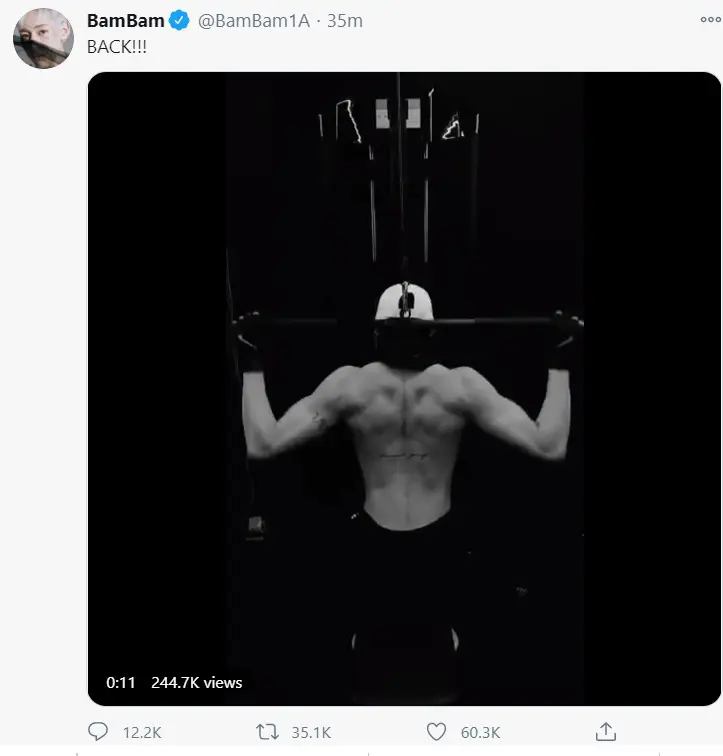Play the video by clicking its center
The image size is (723, 756).
(x=404, y=389)
